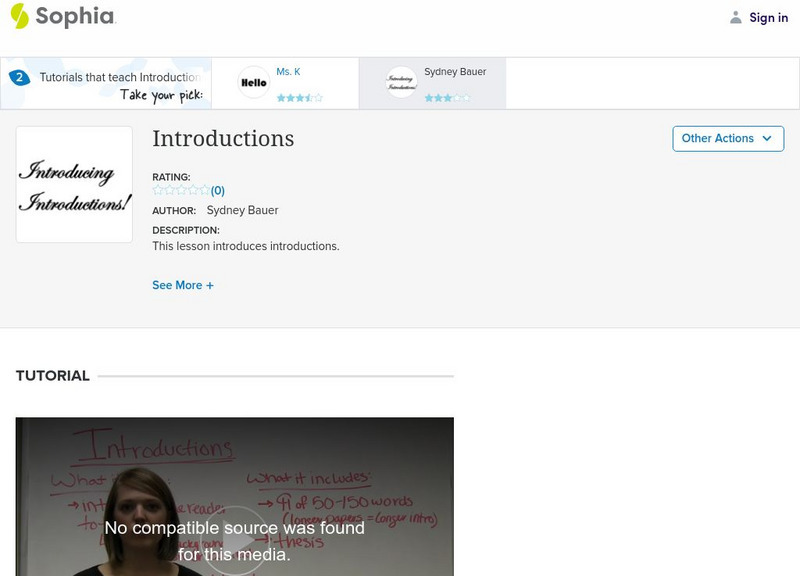This screenshot has width=800, height=576.
Task: Click the first empty rating star under RATING
Action: (156, 188)
